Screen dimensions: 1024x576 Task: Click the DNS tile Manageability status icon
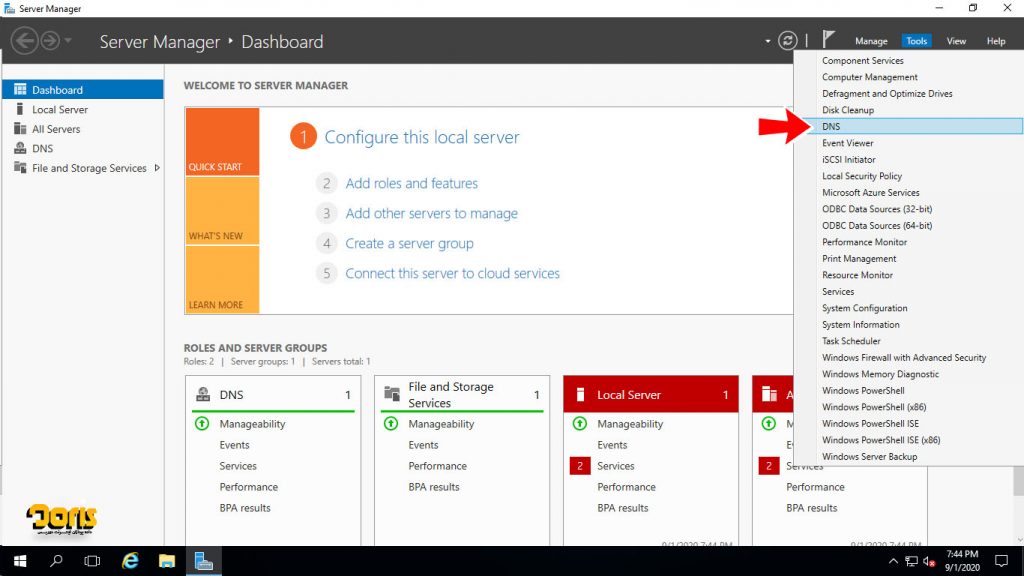202,423
